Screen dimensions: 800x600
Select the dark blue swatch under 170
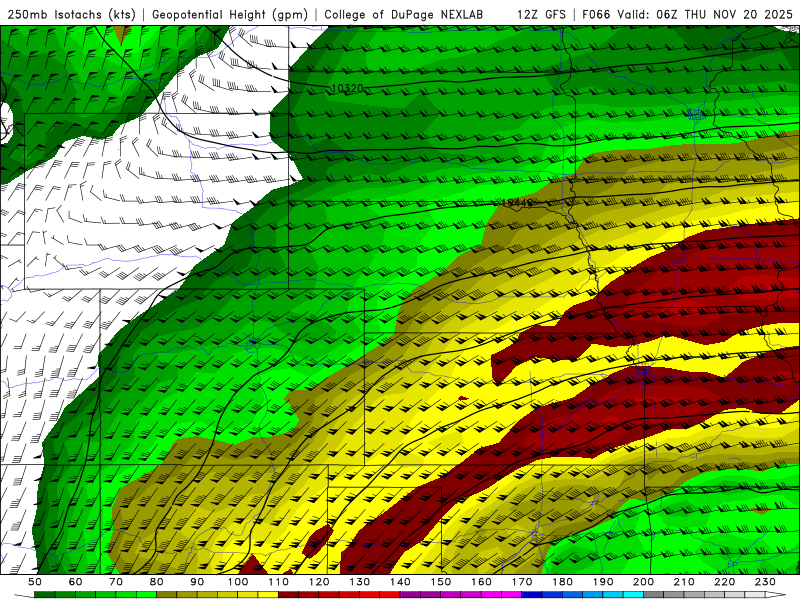532,595
